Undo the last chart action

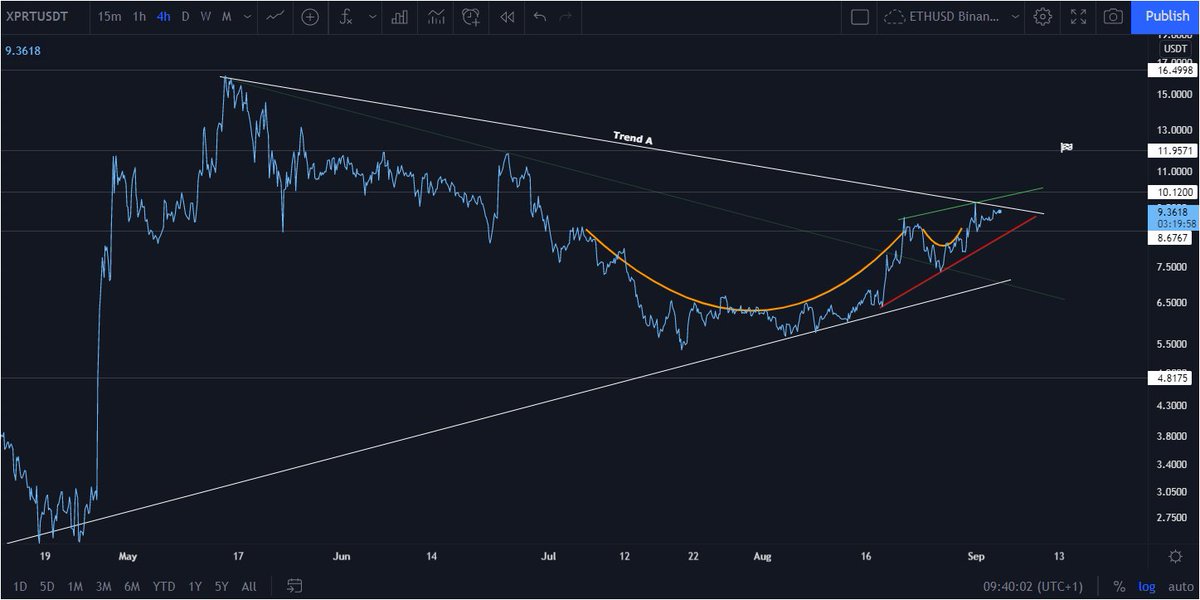540,17
